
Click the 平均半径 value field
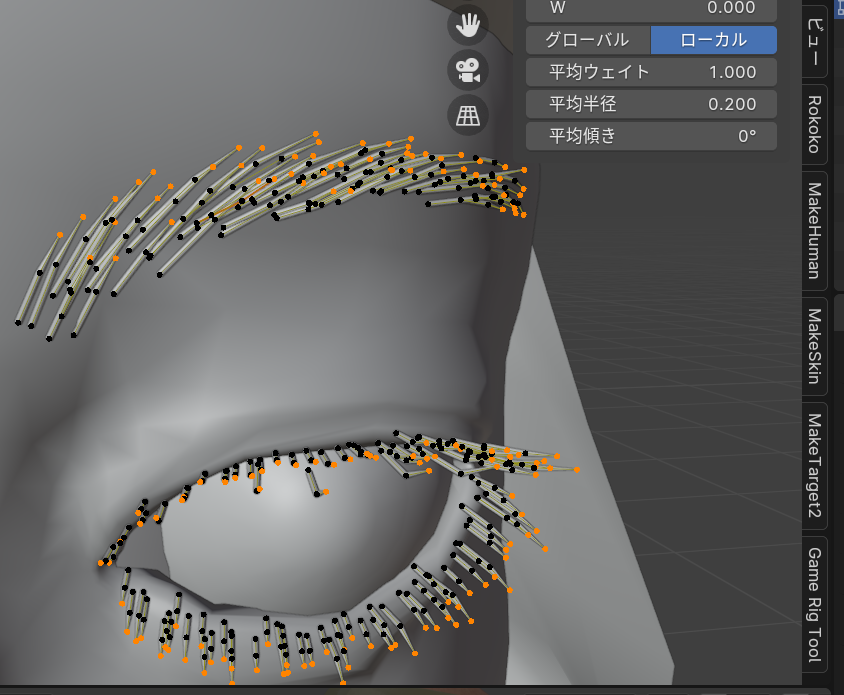(x=651, y=104)
